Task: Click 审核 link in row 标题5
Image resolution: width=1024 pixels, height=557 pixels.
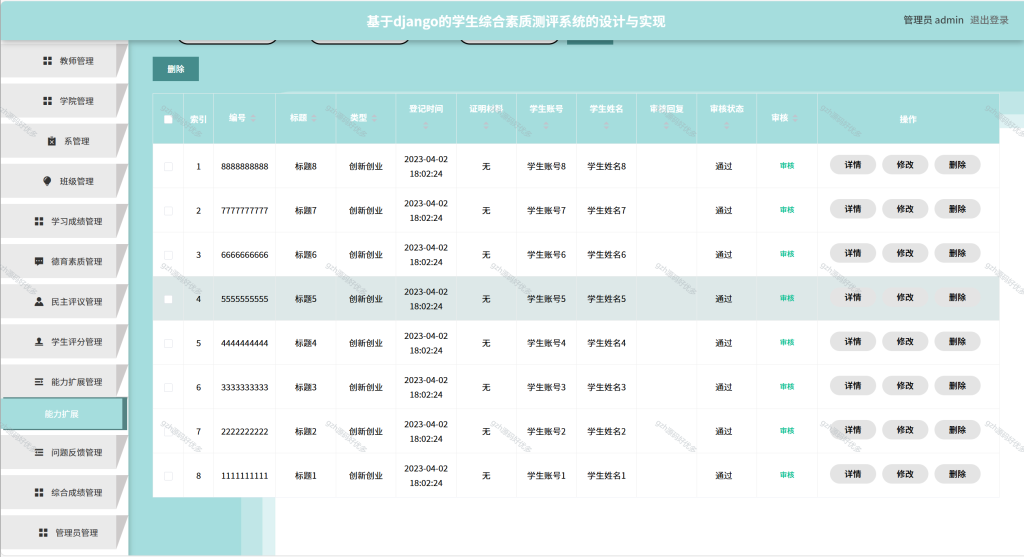Action: (787, 298)
